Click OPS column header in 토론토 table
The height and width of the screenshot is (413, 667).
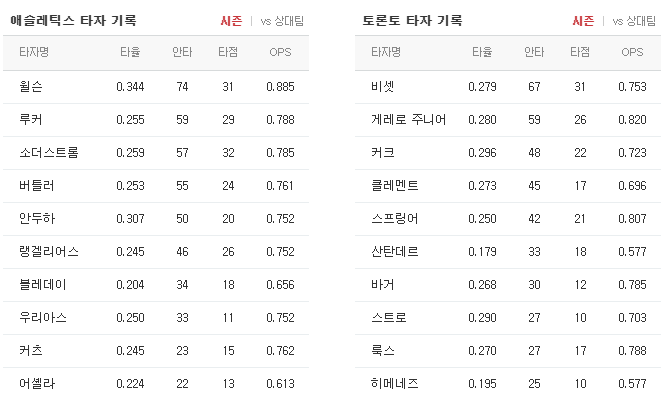coord(632,52)
